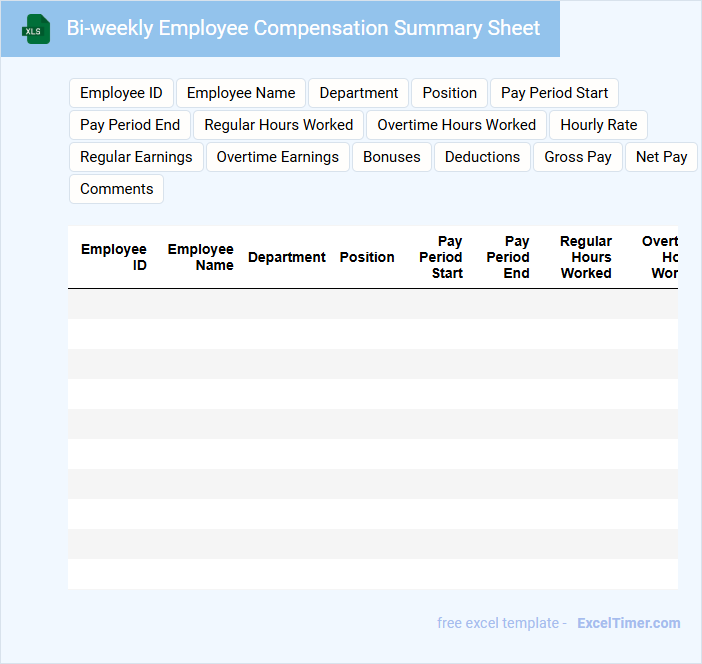Image resolution: width=702 pixels, height=664 pixels.
Task: Choose the Position tag
Action: [449, 93]
